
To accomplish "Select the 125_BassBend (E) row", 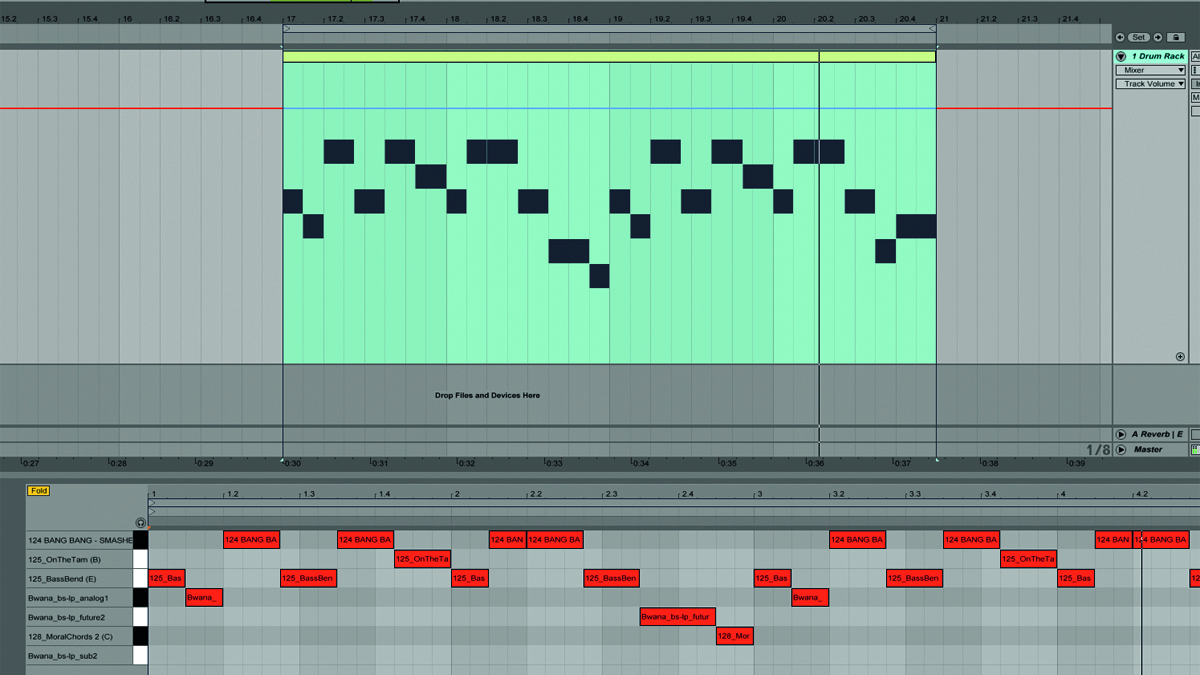I will 80,578.
